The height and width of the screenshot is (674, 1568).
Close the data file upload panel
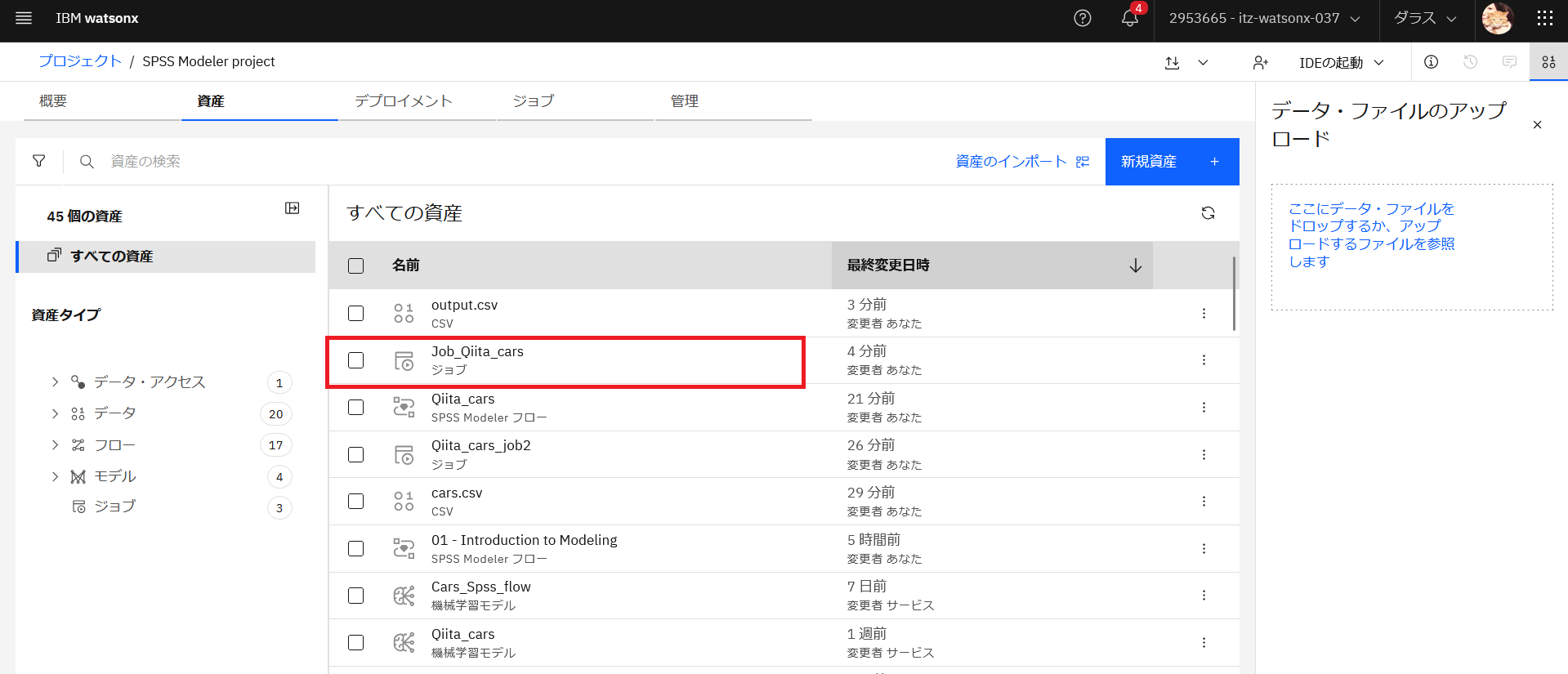click(x=1537, y=125)
